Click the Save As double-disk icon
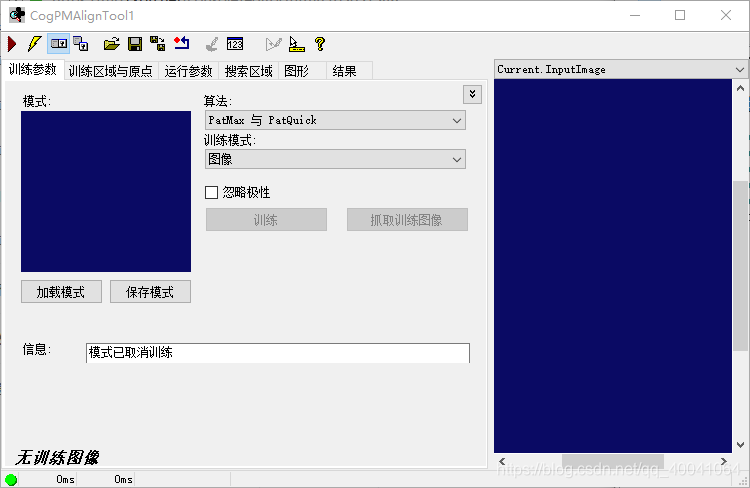Viewport: 750px width, 488px height. (157, 44)
